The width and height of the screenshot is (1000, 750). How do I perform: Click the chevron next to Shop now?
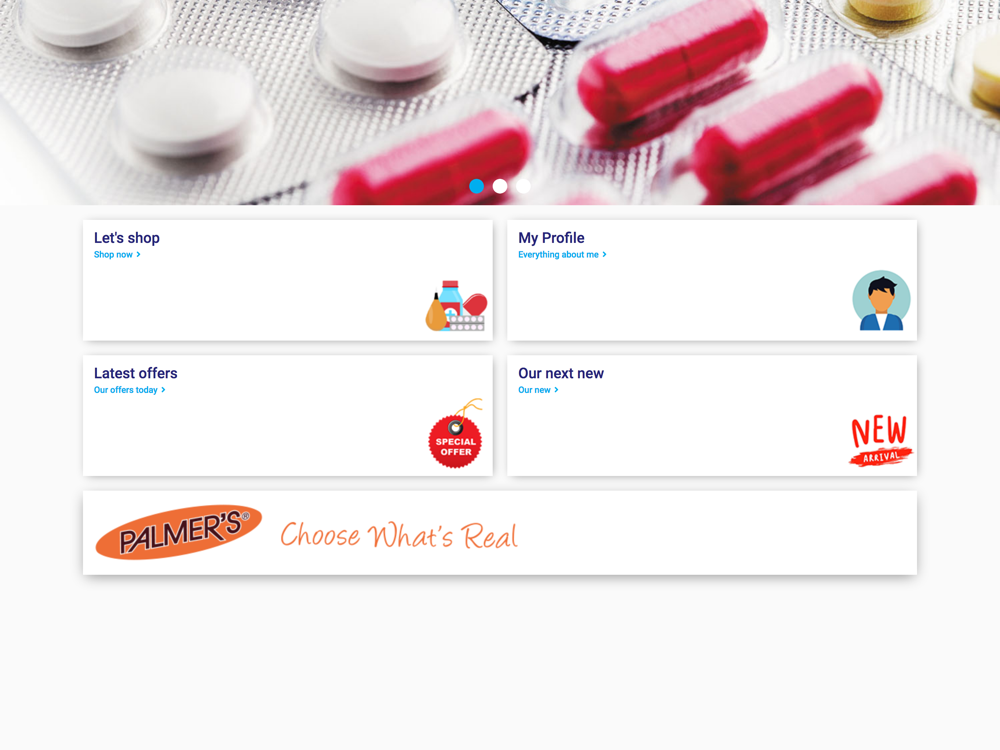[138, 254]
